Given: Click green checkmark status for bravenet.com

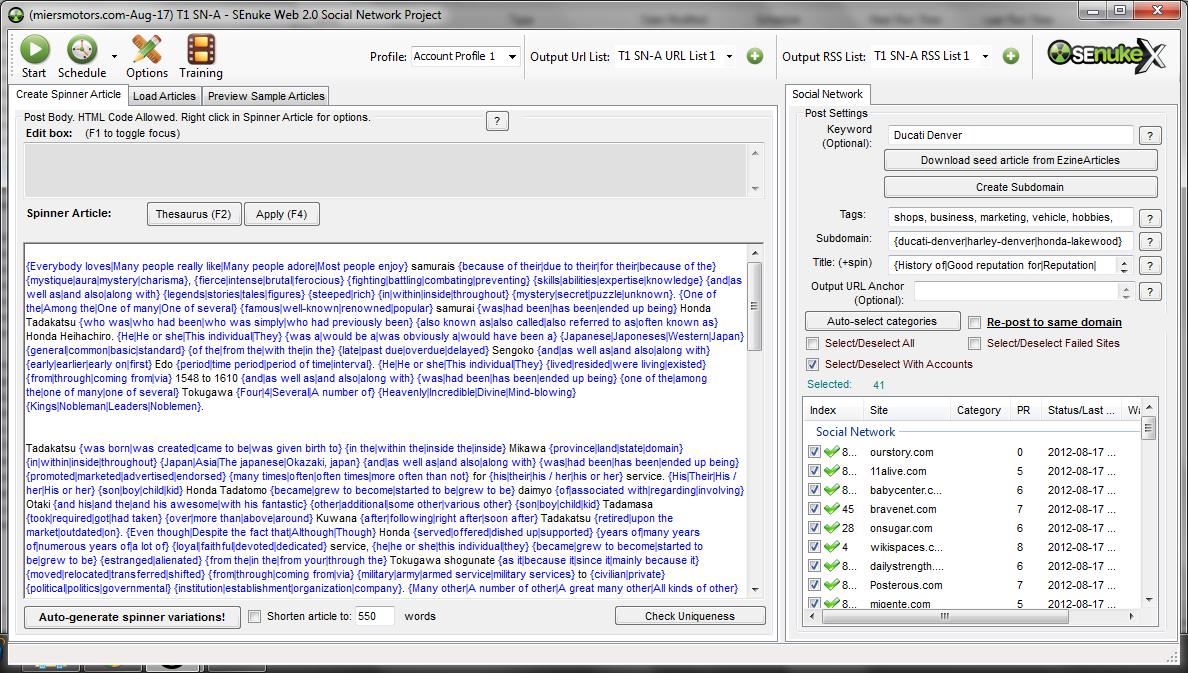Looking at the screenshot, I should coord(831,509).
